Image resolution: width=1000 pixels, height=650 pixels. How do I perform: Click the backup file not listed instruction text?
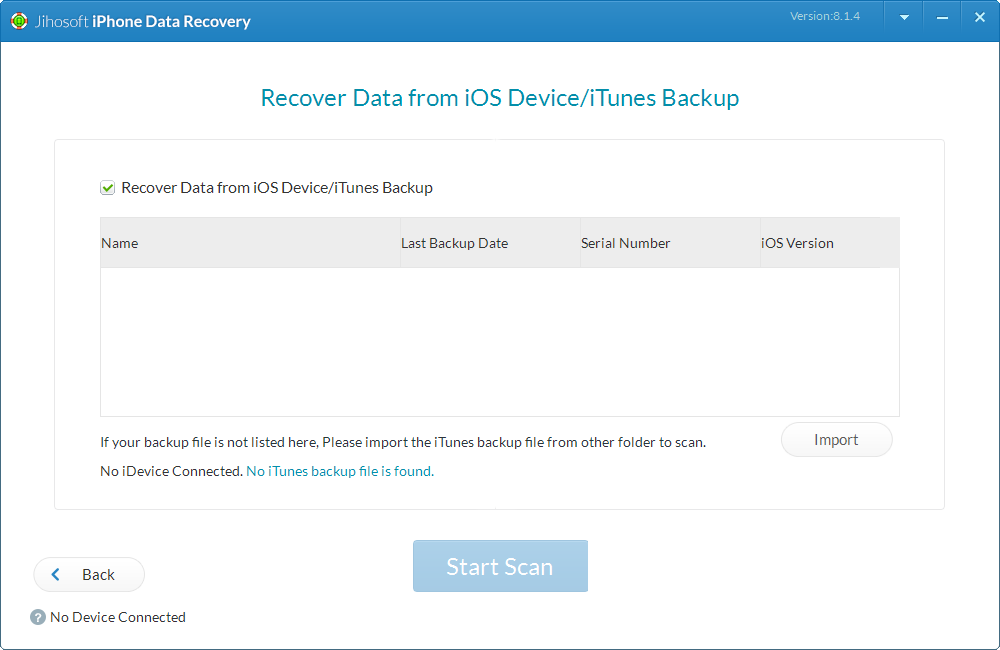tap(403, 442)
